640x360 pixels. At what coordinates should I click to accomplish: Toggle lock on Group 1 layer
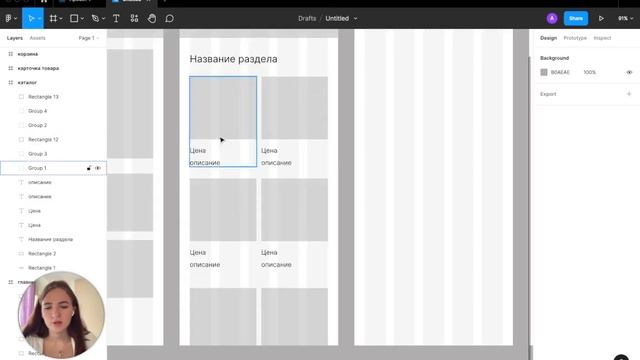(x=89, y=168)
